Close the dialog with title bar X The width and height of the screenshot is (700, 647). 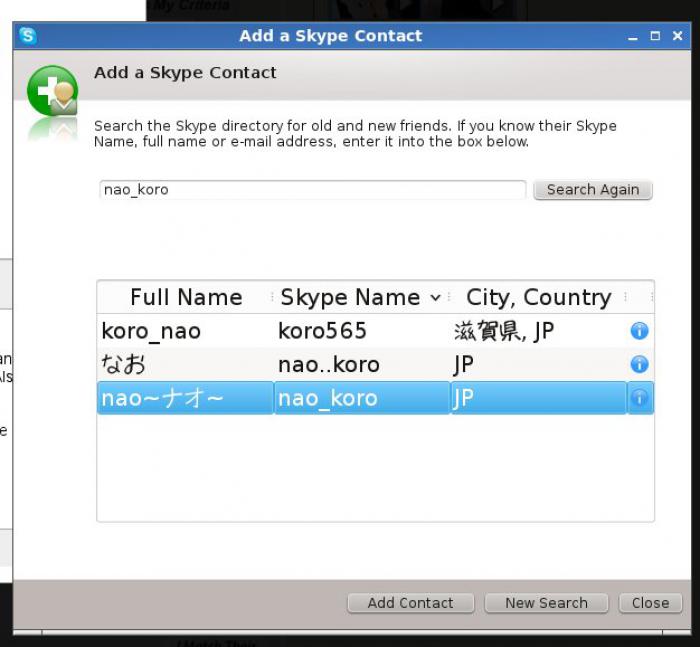[x=677, y=36]
